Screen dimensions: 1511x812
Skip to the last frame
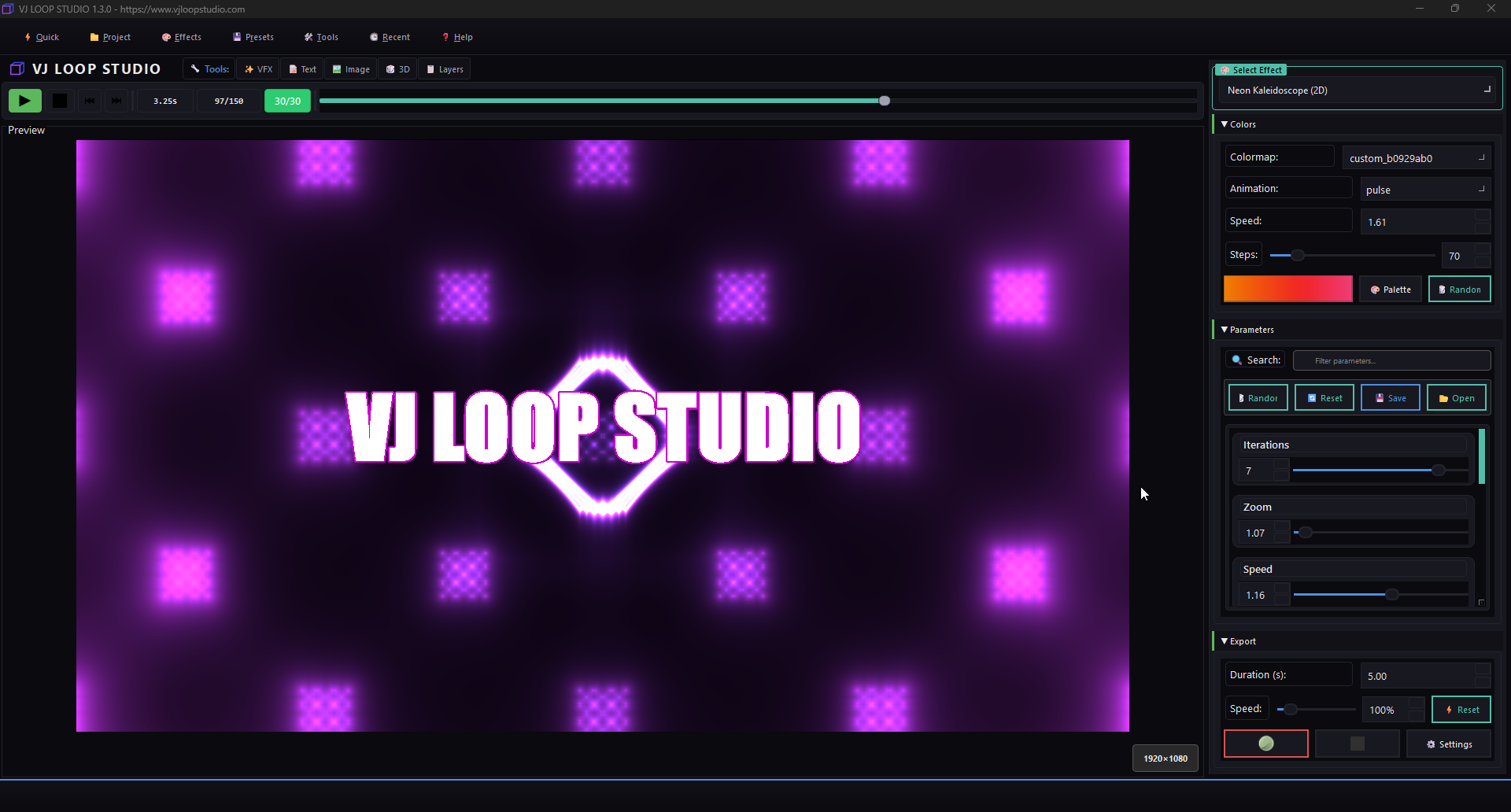click(116, 101)
